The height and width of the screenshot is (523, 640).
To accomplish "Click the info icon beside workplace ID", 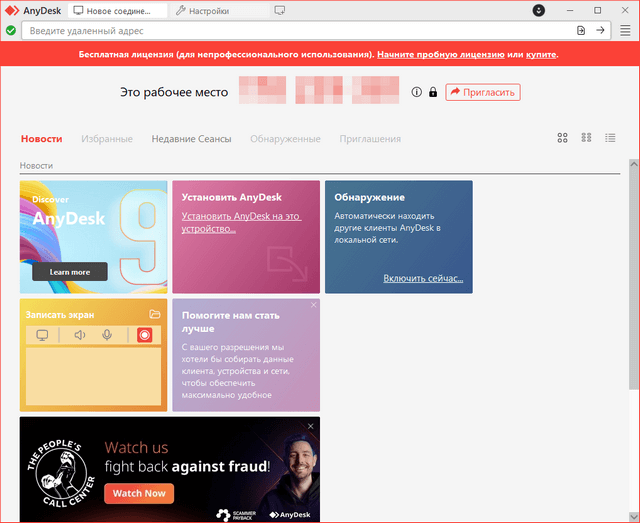I will click(x=417, y=93).
